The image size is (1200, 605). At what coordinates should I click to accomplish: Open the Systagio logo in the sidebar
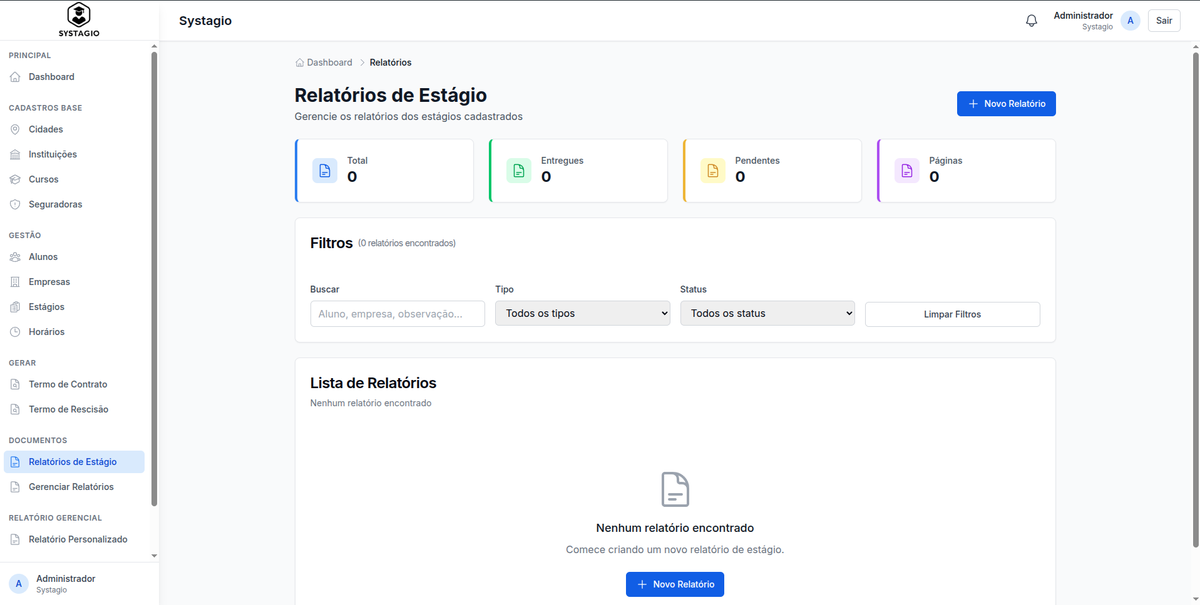[x=78, y=19]
